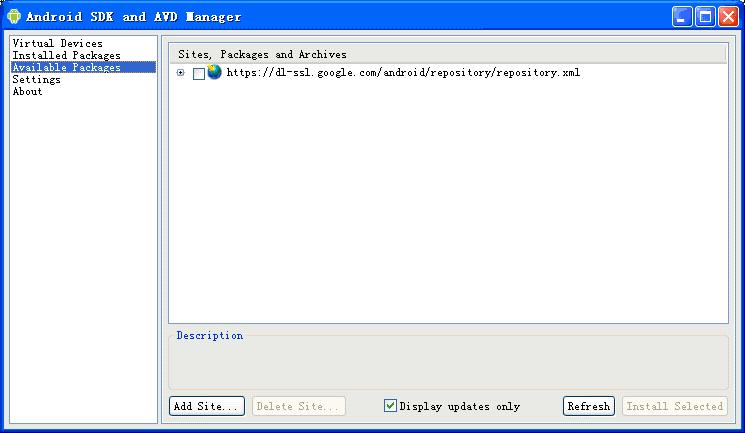Click the Add Site... button

[207, 406]
